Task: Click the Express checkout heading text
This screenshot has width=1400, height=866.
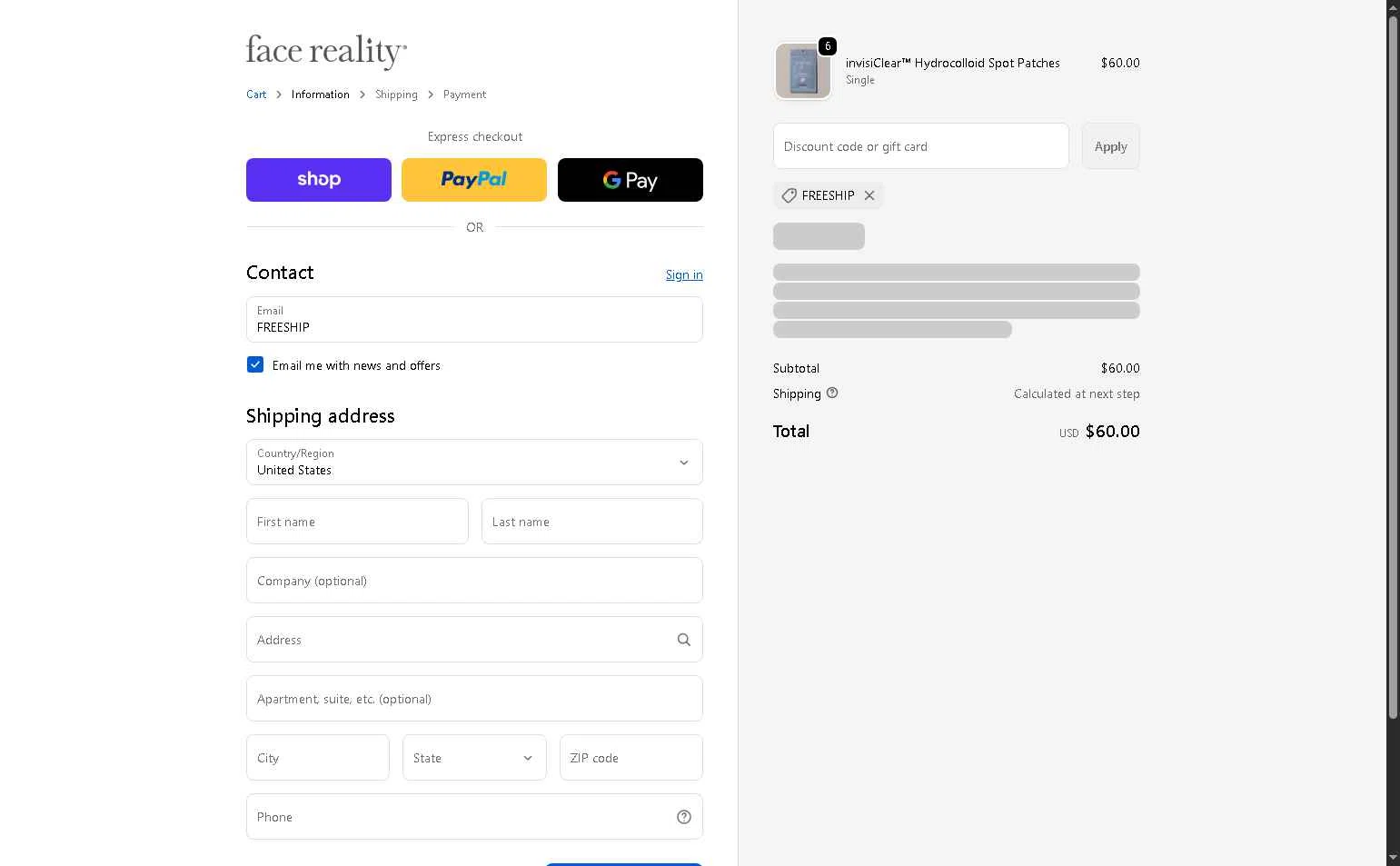Action: point(475,136)
